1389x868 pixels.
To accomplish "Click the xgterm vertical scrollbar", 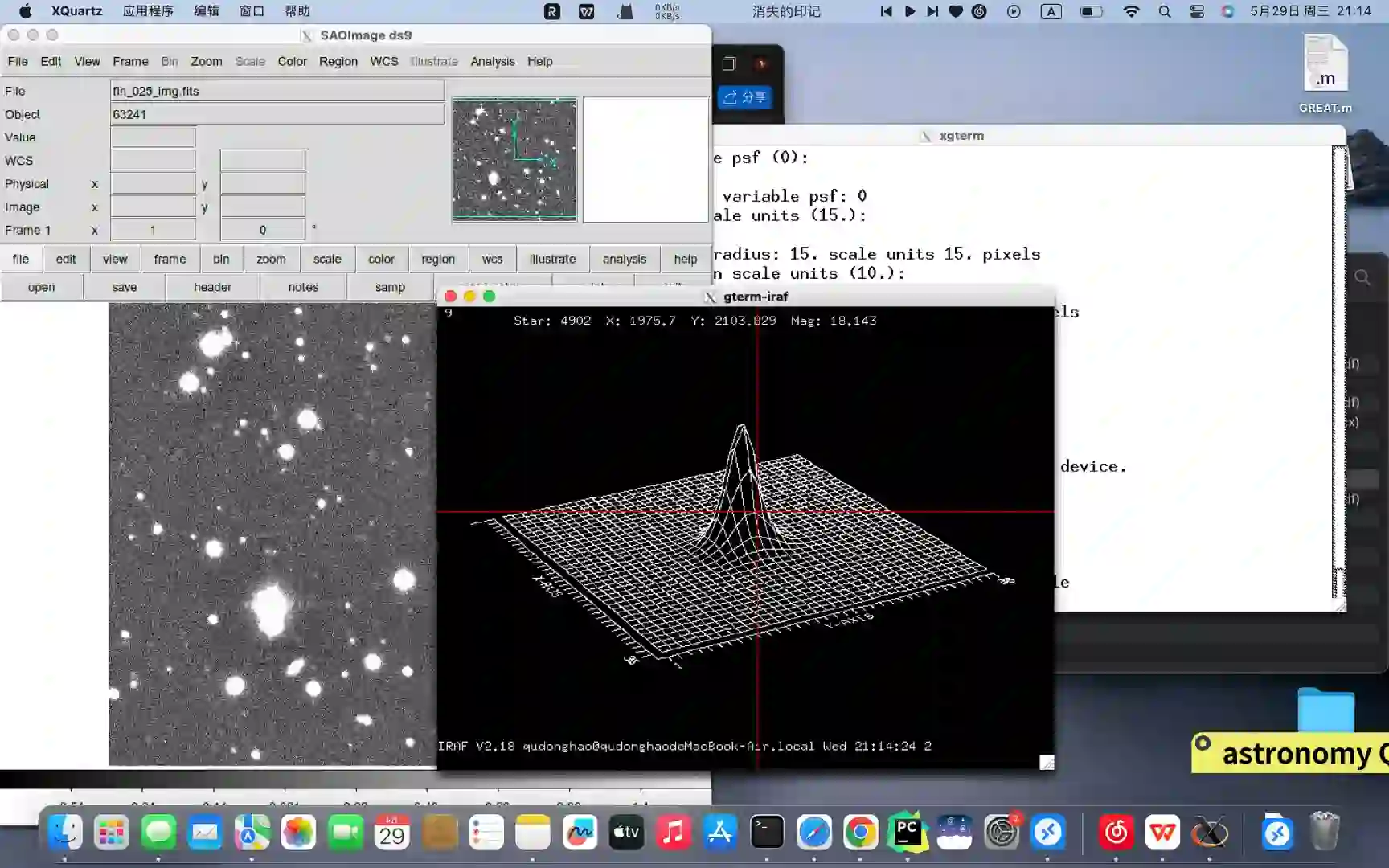I will (x=1338, y=371).
